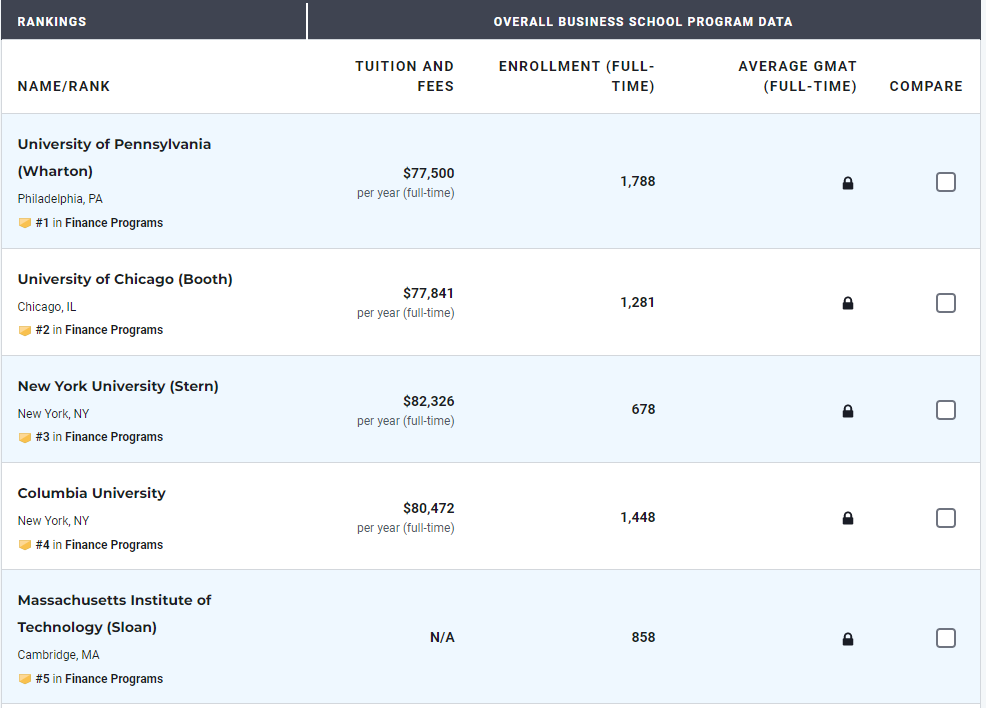Click the Rankings header tab

[52, 21]
